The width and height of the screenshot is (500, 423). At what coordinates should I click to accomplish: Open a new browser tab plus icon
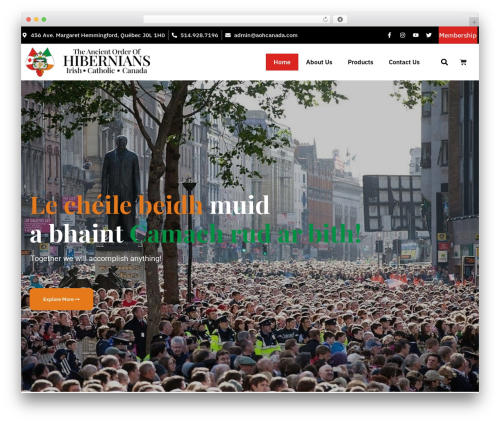[474, 22]
